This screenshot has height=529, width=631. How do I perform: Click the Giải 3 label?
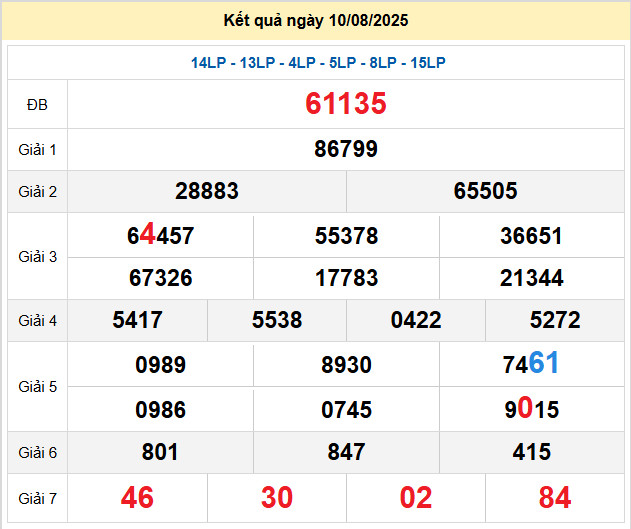(x=37, y=257)
